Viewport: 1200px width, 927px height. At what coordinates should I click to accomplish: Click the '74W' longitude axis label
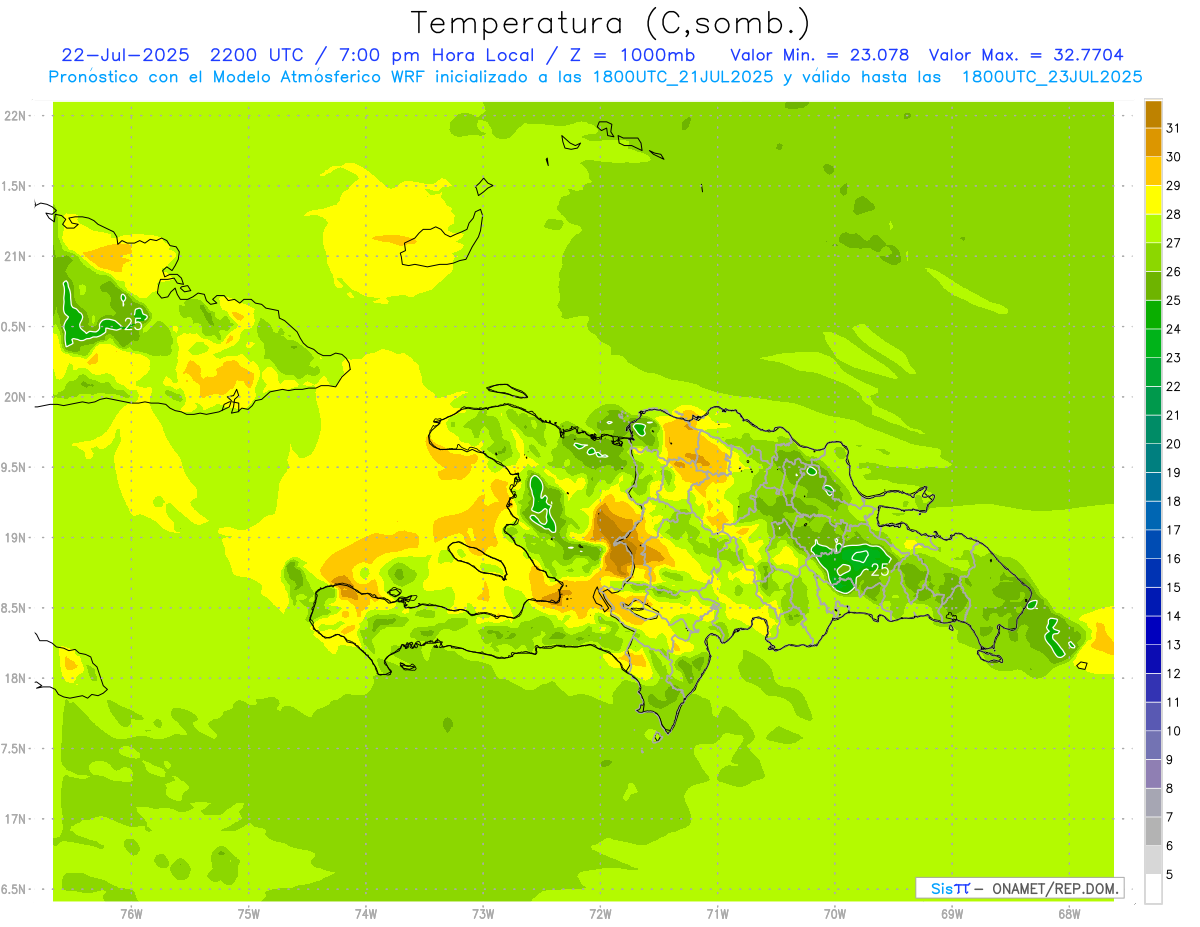365,913
